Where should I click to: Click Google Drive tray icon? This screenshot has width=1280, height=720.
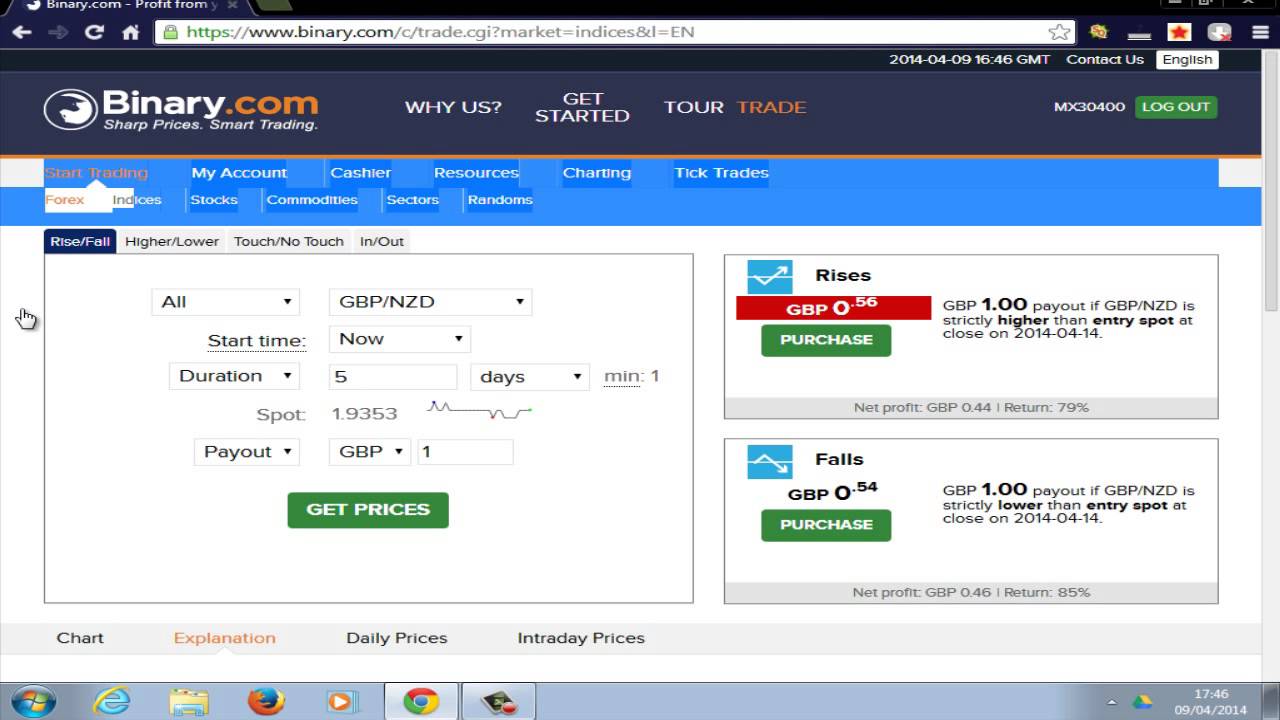point(1141,702)
